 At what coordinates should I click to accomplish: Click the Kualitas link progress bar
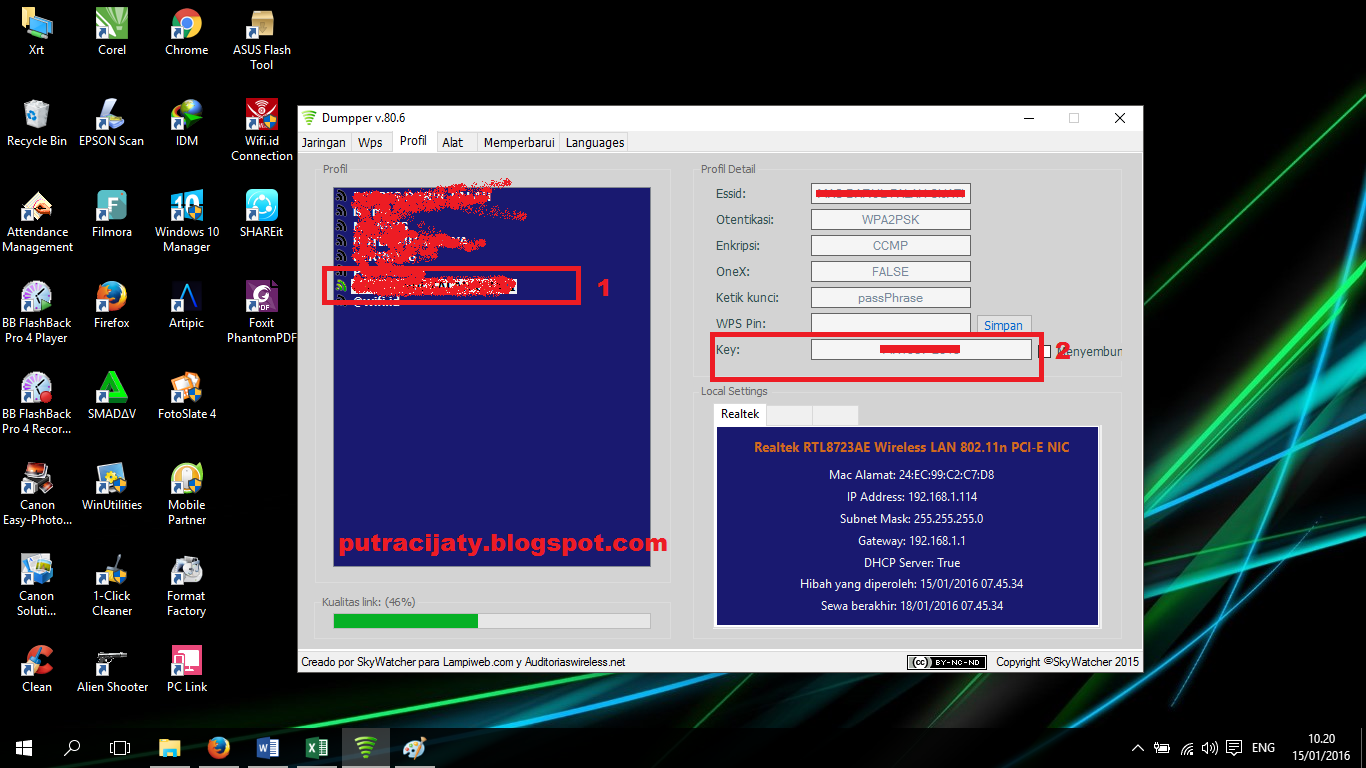(x=492, y=621)
